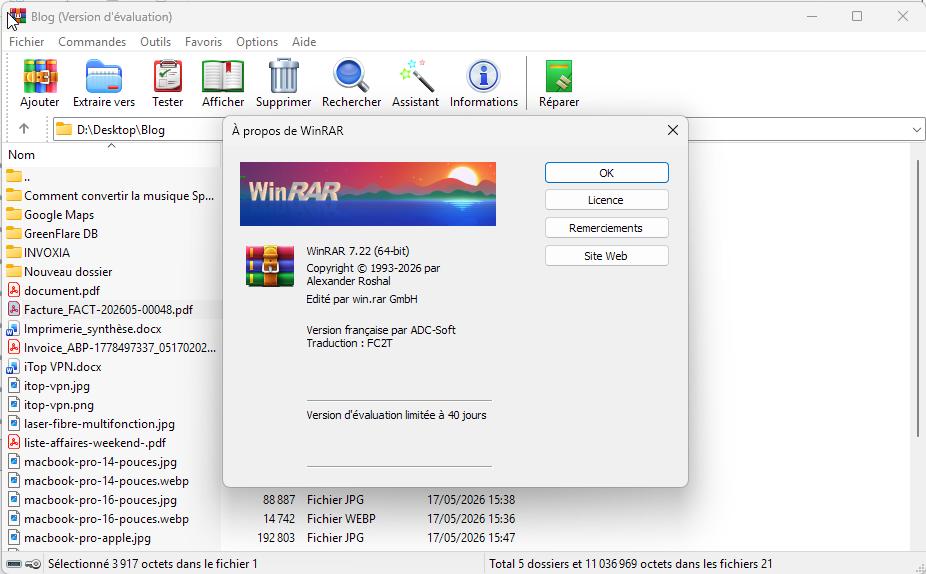Click 'Total 5 dossiers' status text
Viewport: 926px width, 574px height.
631,564
